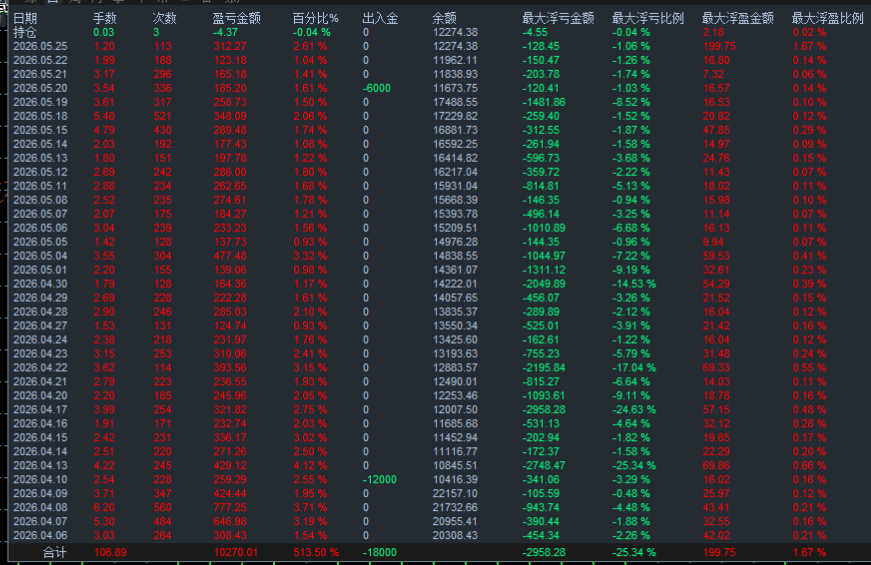Select the trade count value 521

point(163,116)
